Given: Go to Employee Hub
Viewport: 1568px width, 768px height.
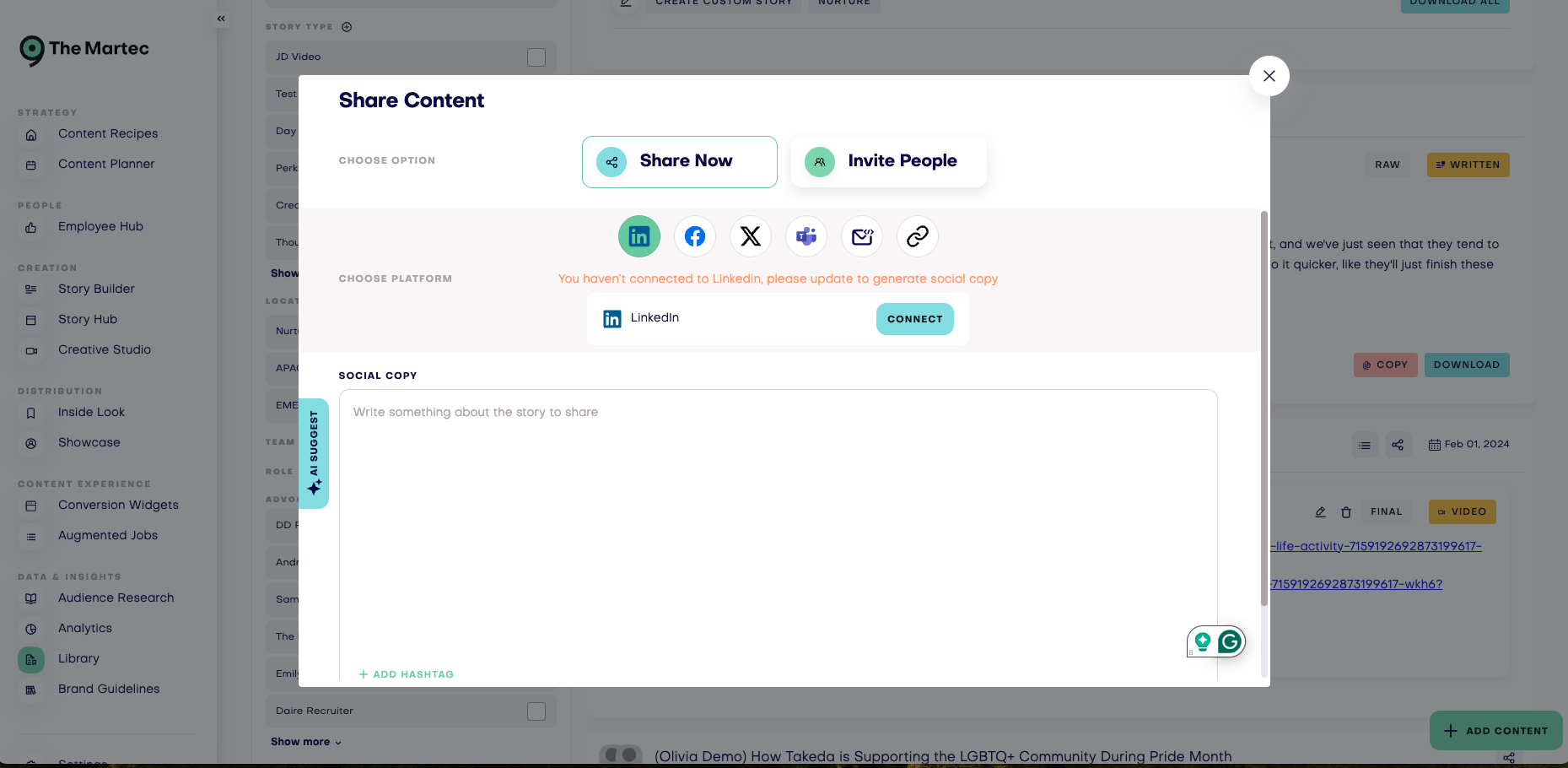Looking at the screenshot, I should [100, 226].
